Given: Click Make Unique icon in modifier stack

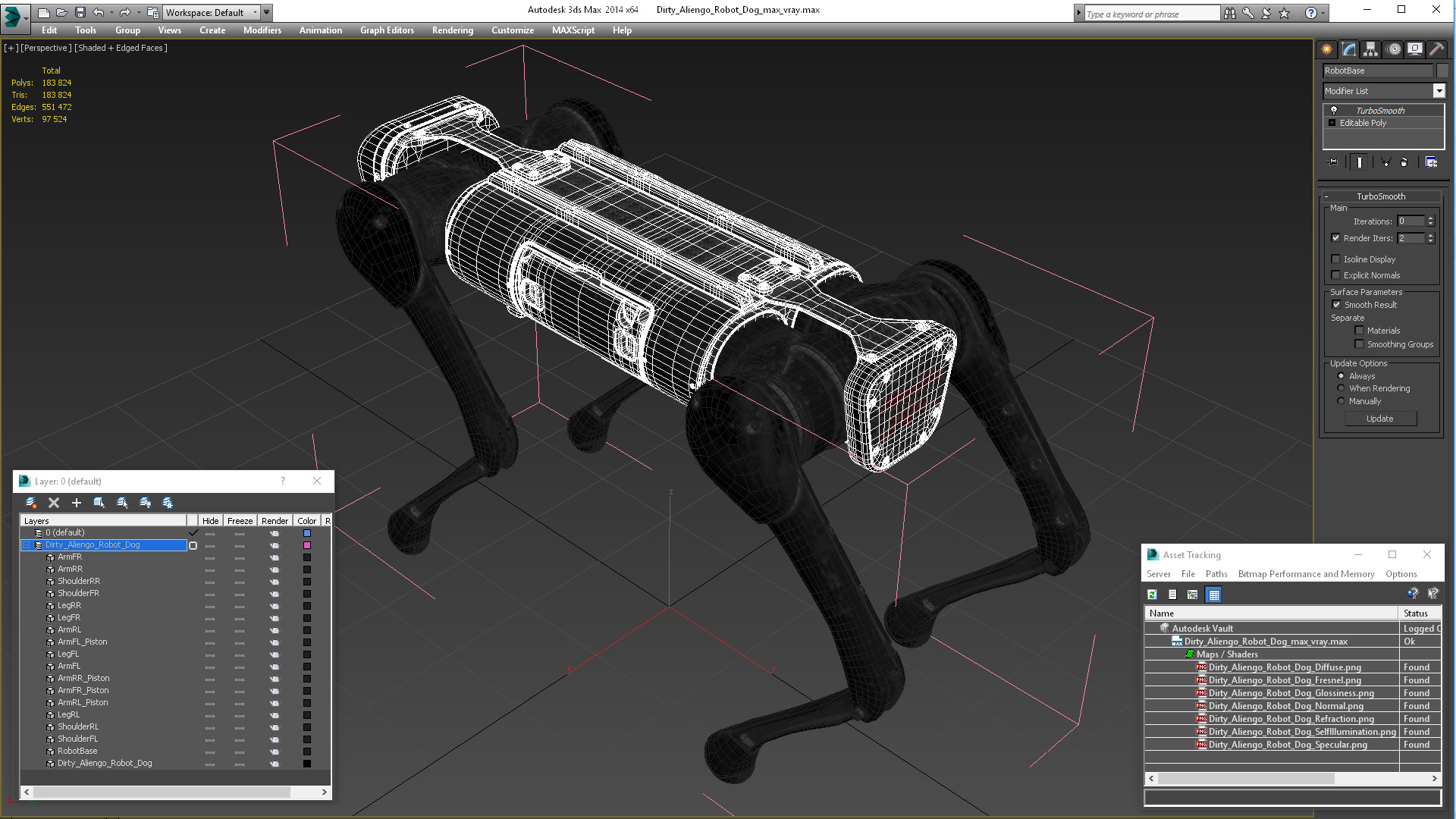Looking at the screenshot, I should (1385, 162).
